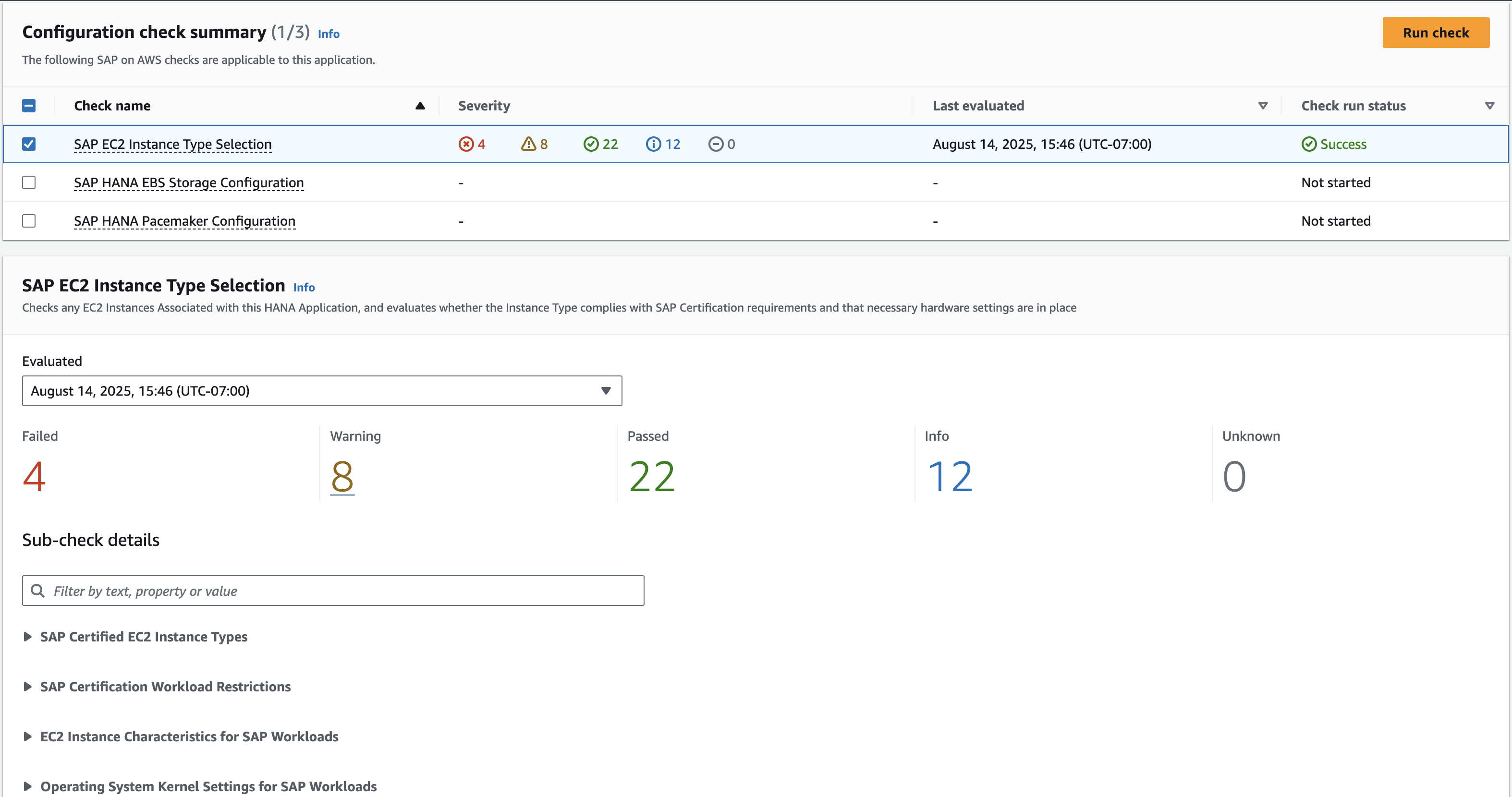Click the search magnifier icon in filter box
The height and width of the screenshot is (797, 1512).
[x=37, y=591]
